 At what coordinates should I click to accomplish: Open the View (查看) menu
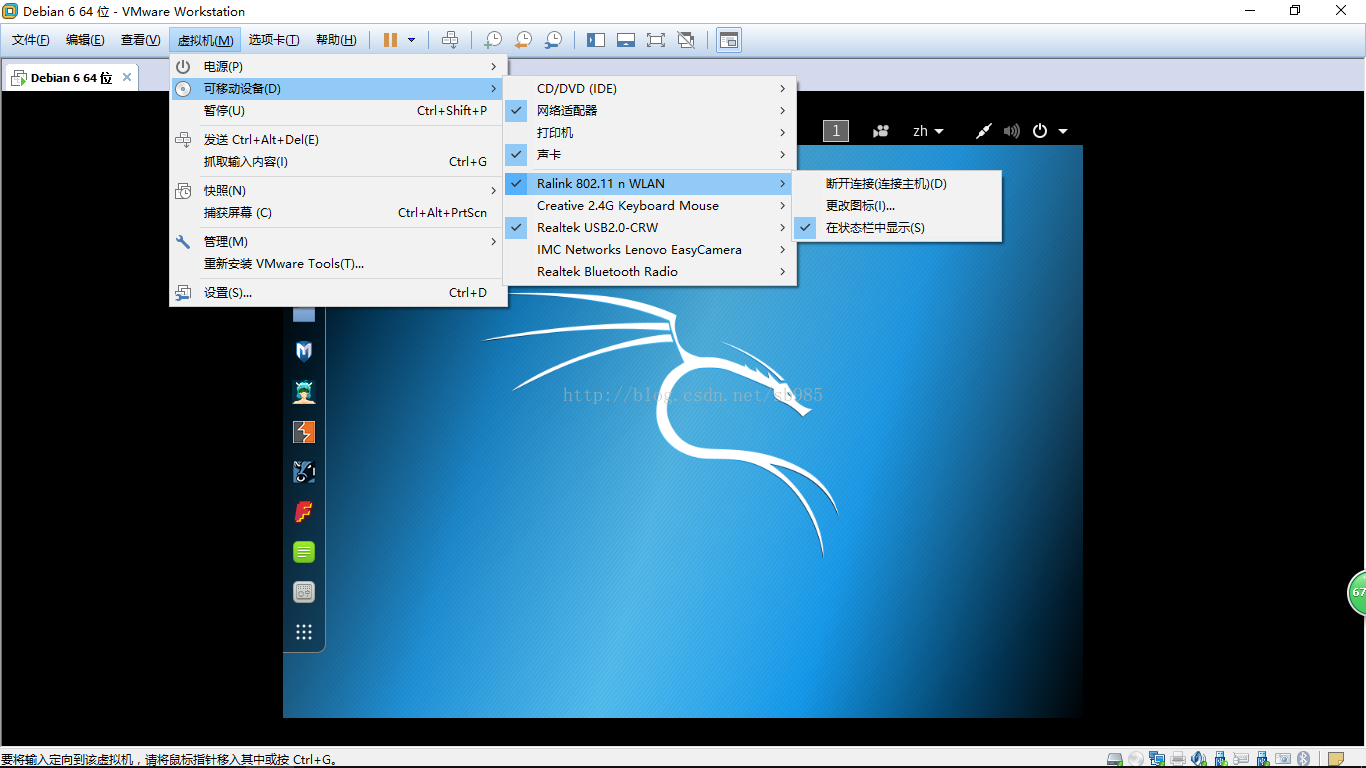140,40
